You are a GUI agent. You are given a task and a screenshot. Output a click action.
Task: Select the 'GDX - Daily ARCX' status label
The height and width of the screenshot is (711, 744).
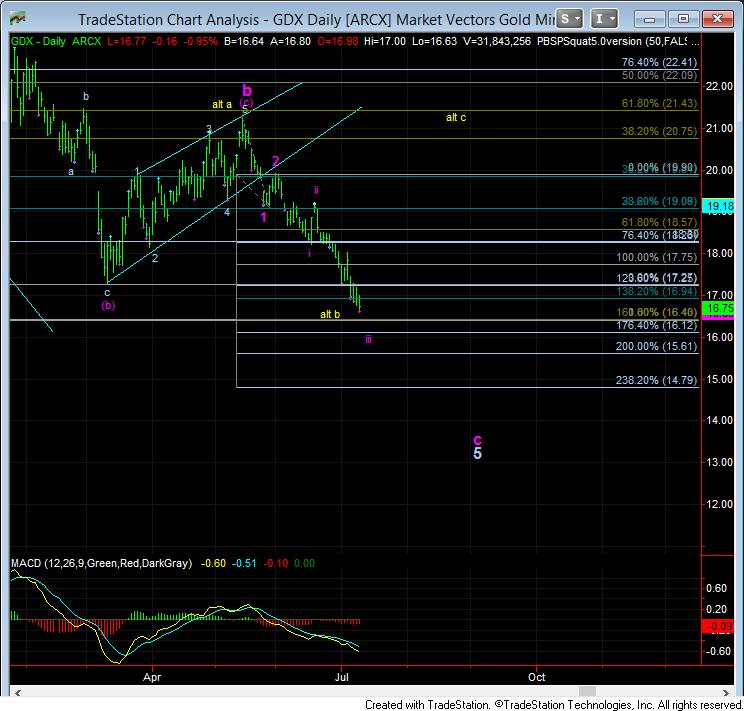[56, 41]
